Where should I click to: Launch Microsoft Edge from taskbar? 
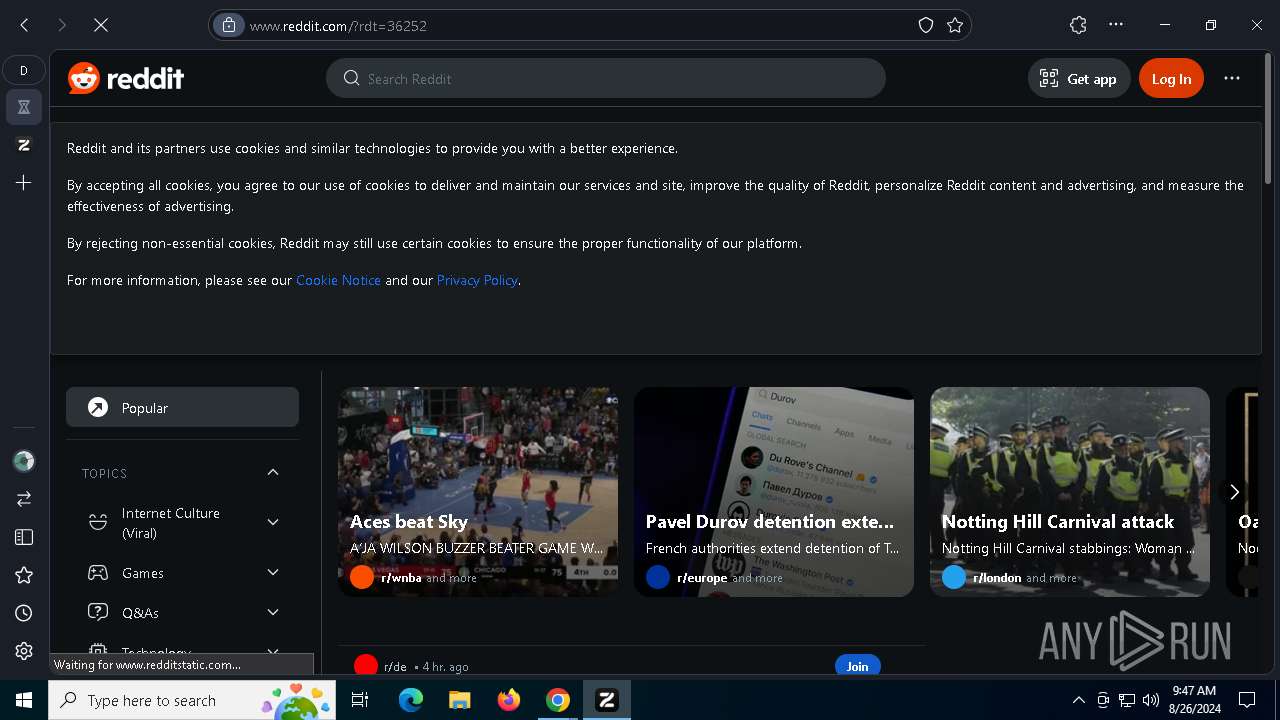click(x=411, y=700)
